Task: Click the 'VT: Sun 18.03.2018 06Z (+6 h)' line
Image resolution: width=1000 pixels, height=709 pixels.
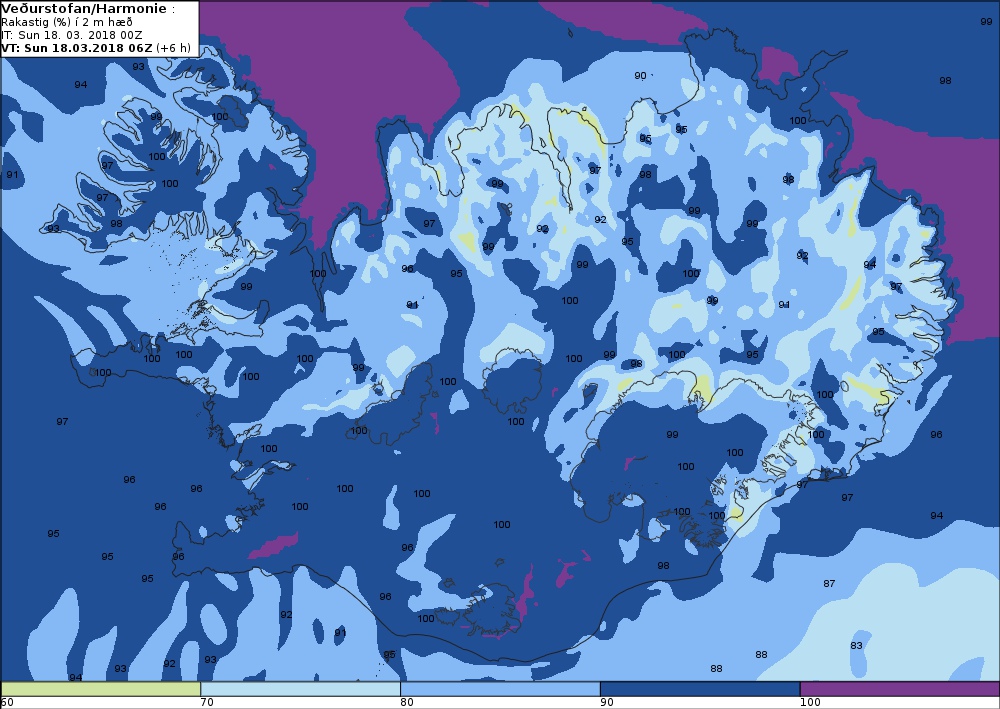Action: 96,48
